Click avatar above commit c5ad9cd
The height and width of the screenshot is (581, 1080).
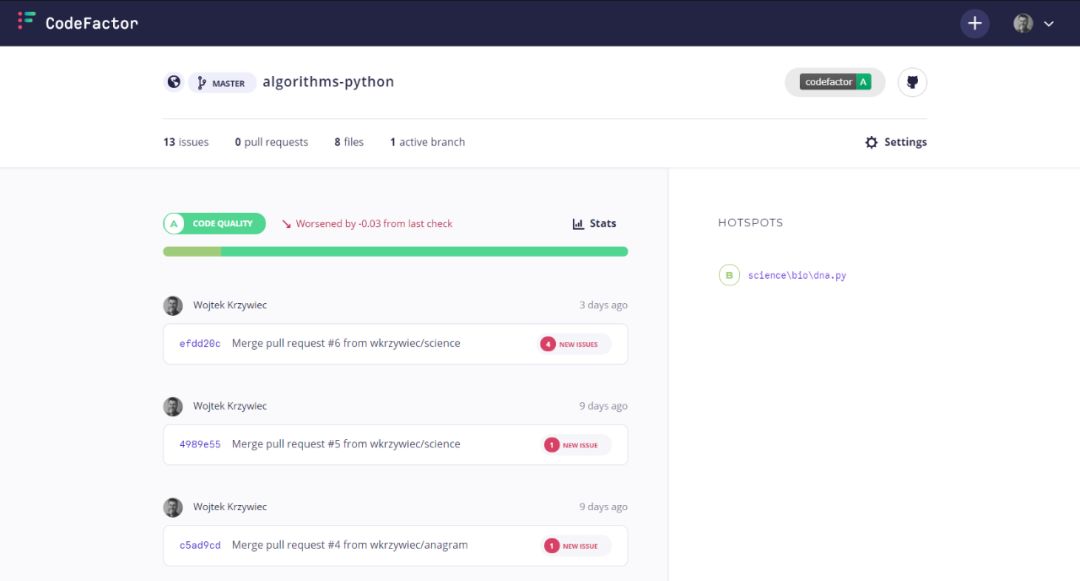point(173,507)
